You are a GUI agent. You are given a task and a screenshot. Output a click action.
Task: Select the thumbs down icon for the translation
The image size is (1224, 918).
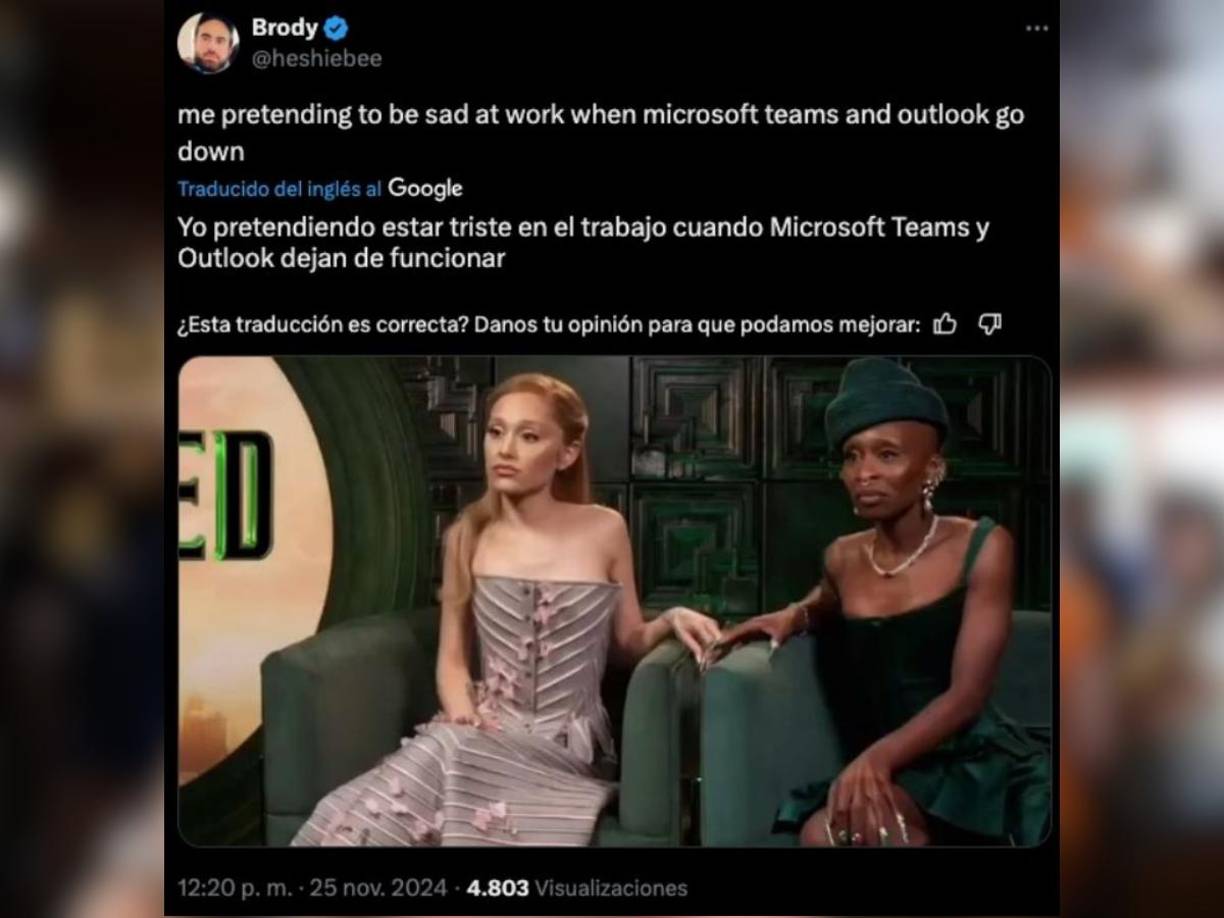click(x=988, y=323)
